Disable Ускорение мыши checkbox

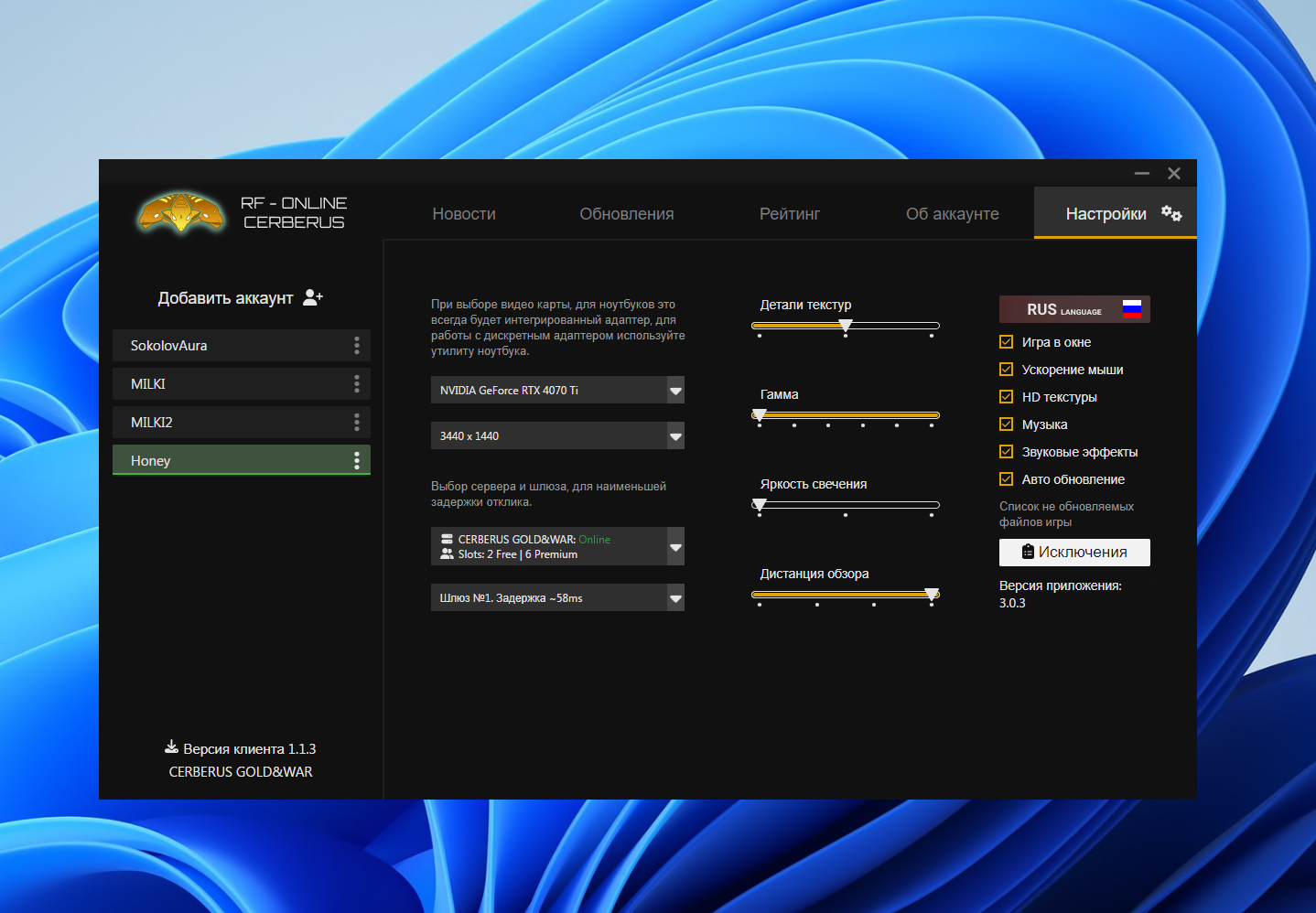coord(1007,370)
